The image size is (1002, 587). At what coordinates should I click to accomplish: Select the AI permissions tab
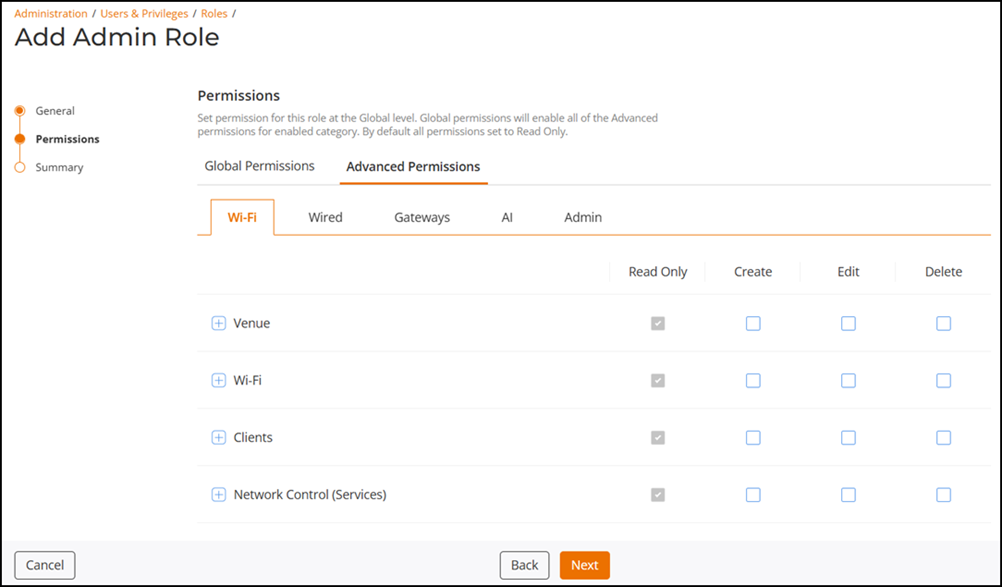point(507,217)
